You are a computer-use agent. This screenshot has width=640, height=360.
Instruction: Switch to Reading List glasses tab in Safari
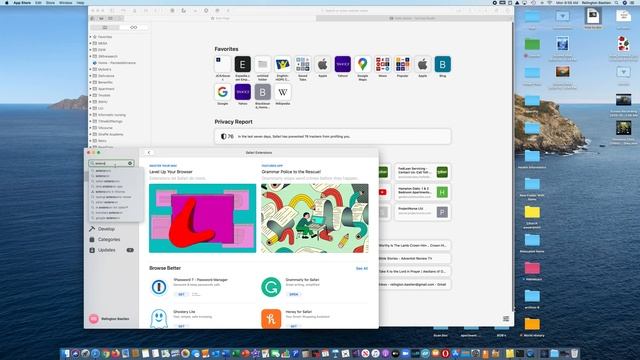(x=133, y=27)
